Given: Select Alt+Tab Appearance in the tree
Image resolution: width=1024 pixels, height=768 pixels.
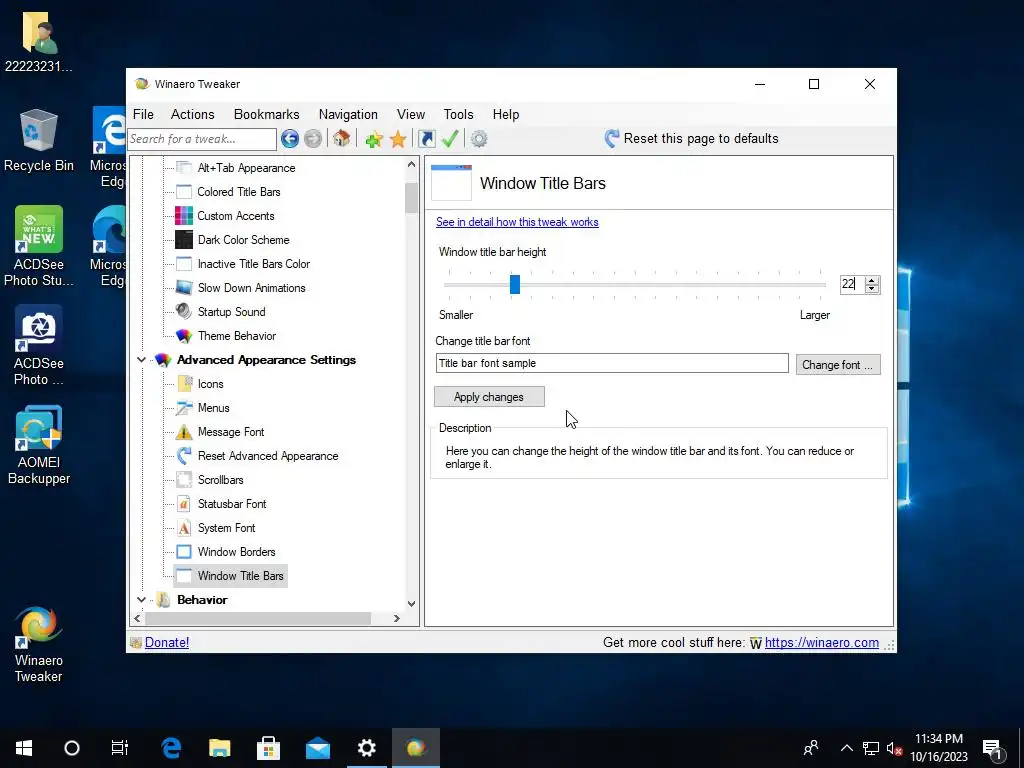Looking at the screenshot, I should [246, 168].
